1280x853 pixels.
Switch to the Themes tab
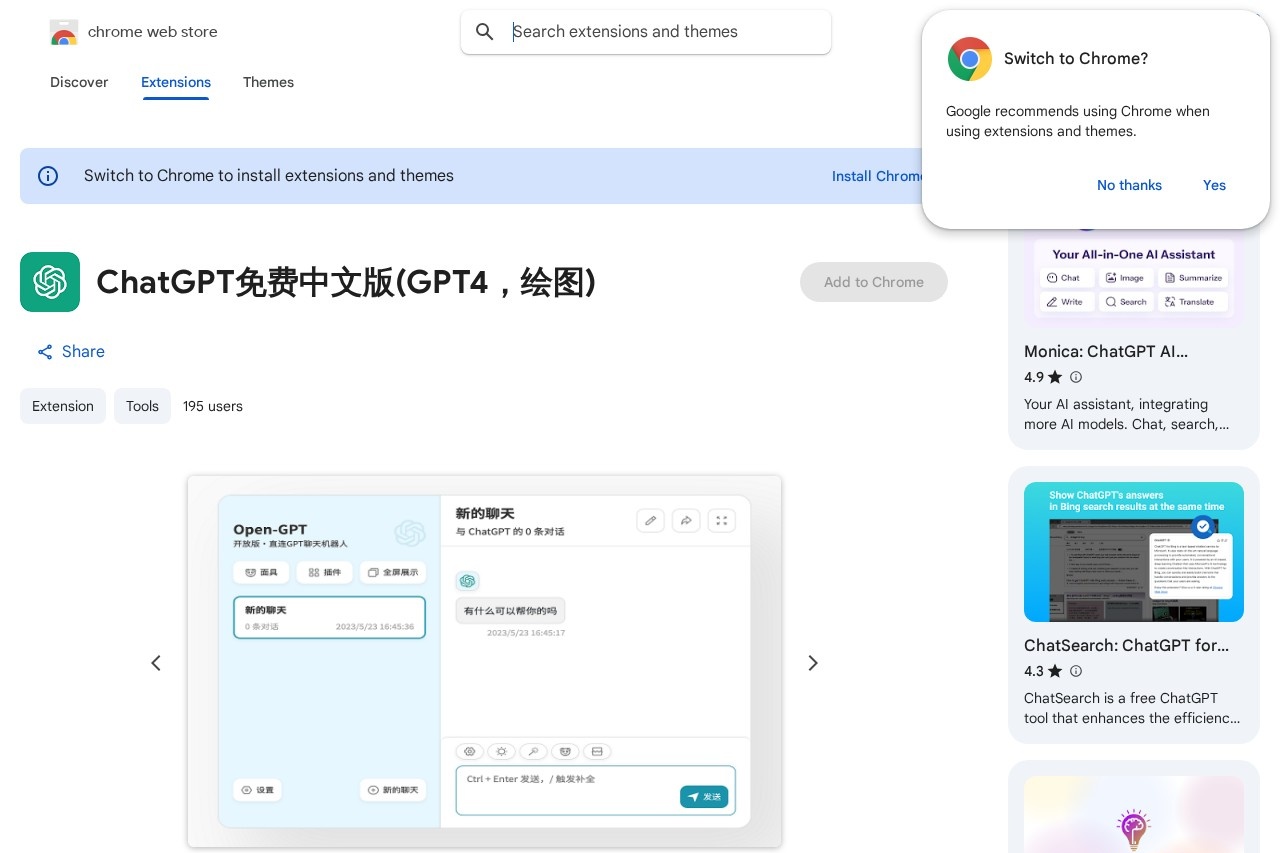click(268, 82)
